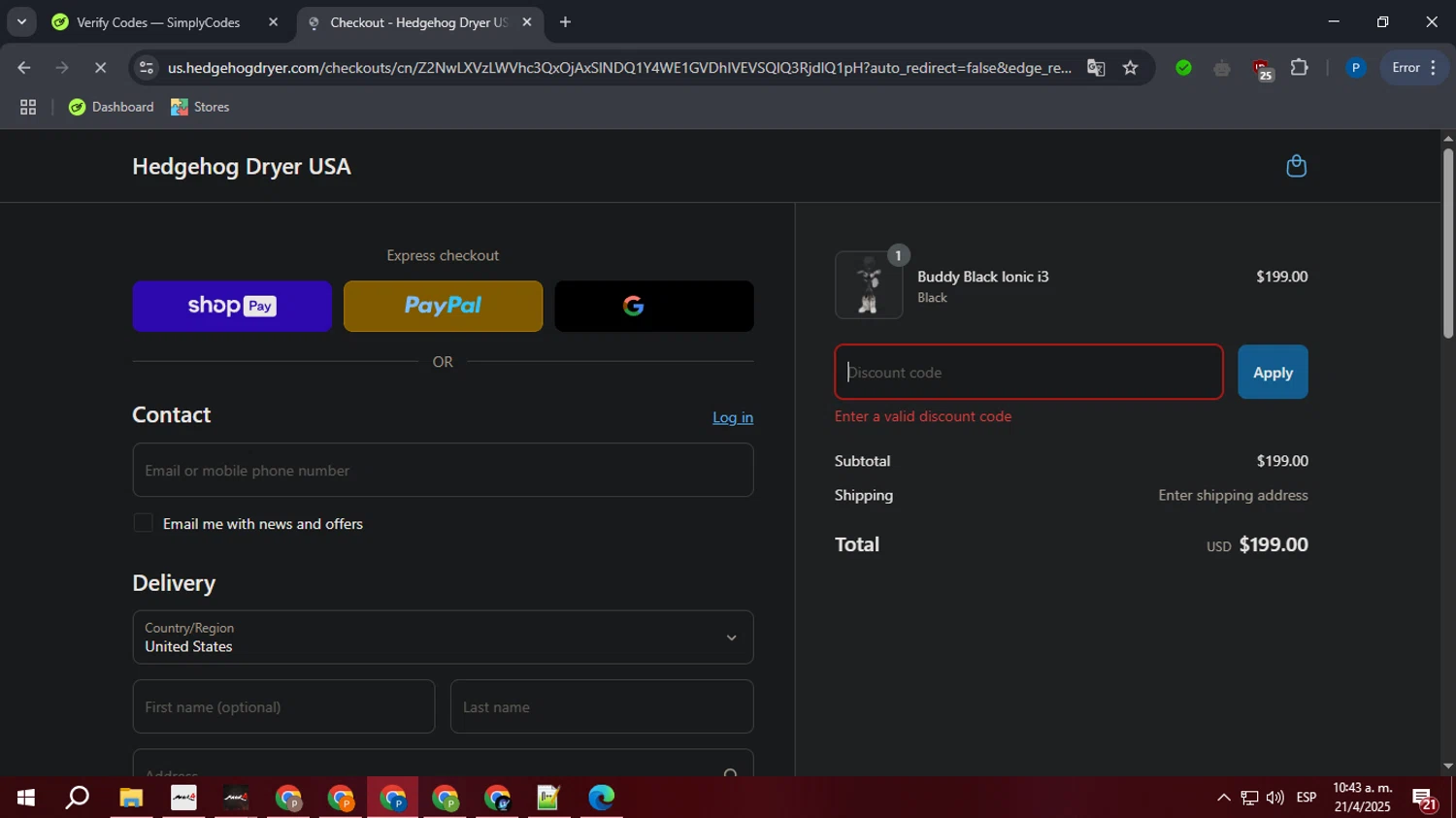Click Enter shipping address text

(1233, 495)
